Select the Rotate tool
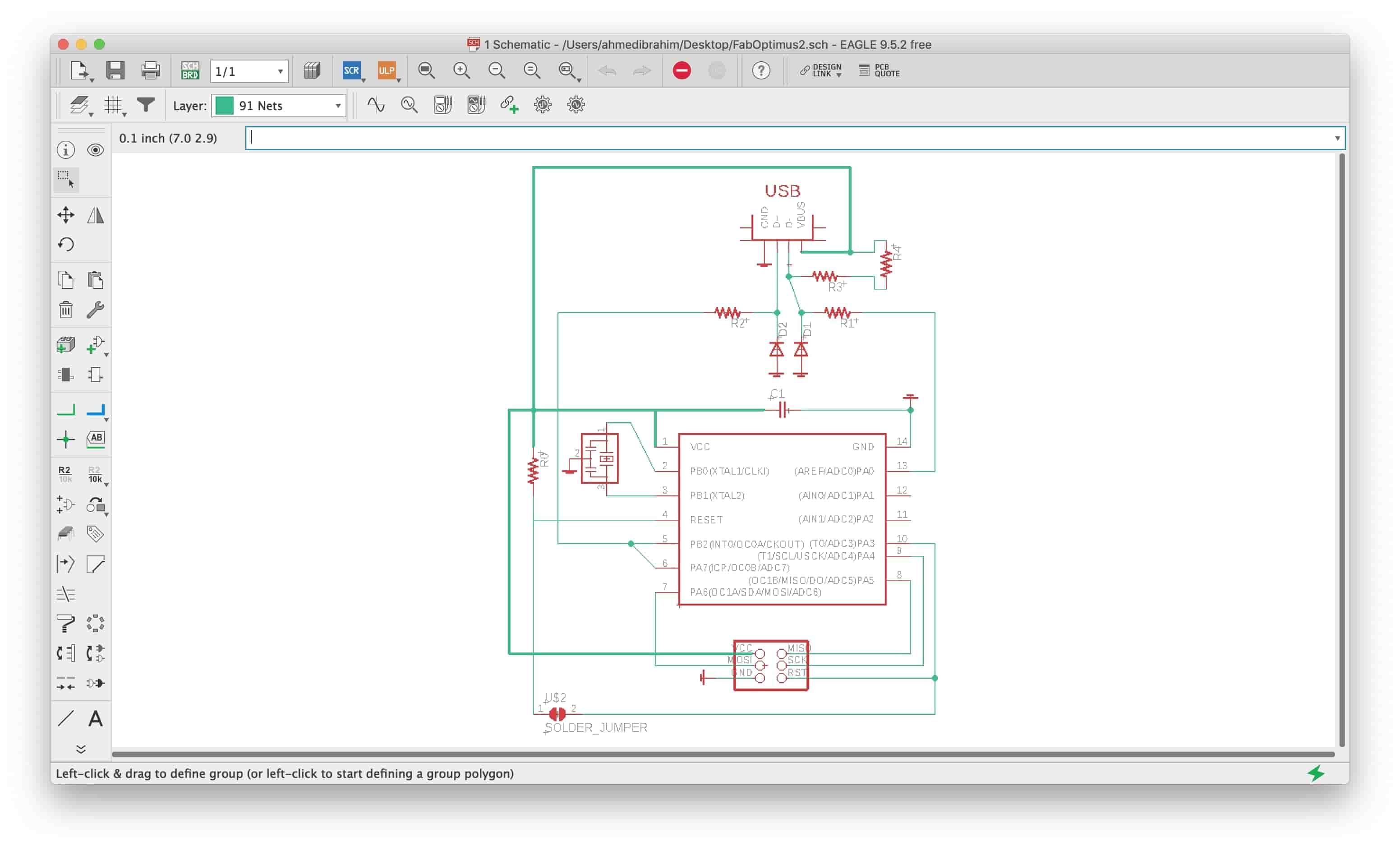 [x=66, y=245]
